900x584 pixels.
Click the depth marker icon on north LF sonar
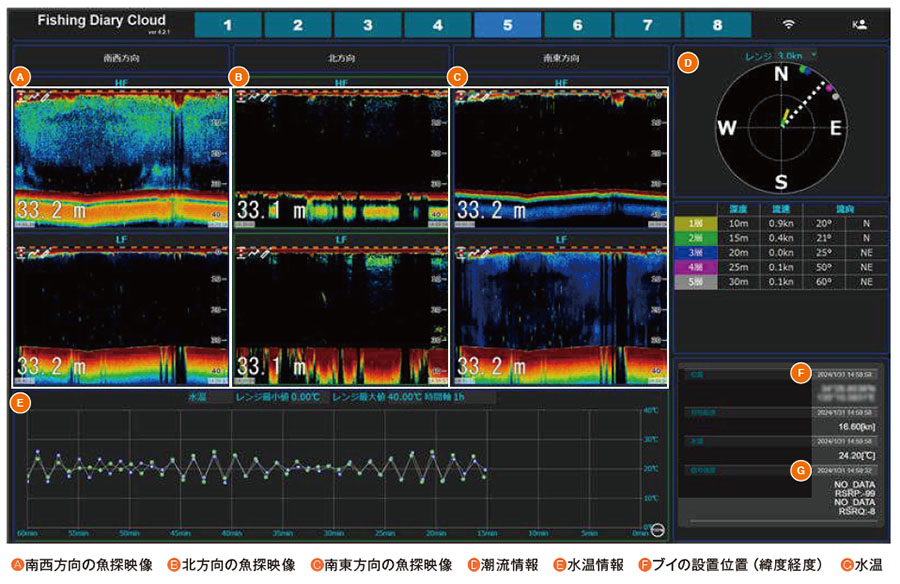click(241, 251)
